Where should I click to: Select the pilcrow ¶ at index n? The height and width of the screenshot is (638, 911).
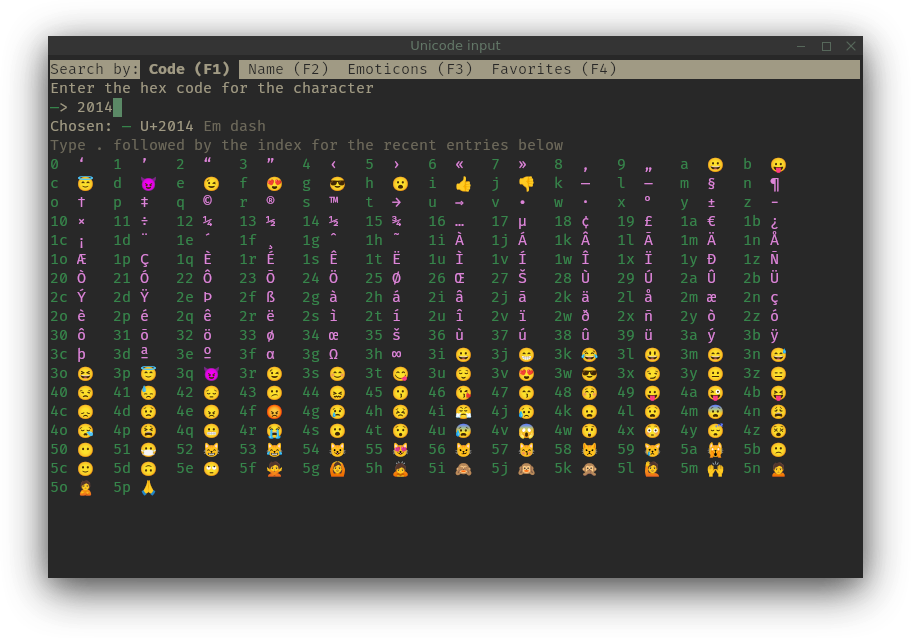click(774, 184)
